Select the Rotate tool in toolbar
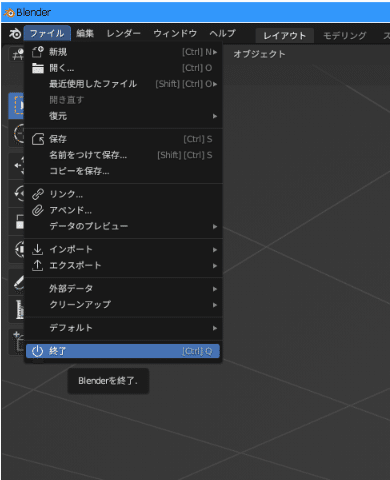The image size is (390, 480). pyautogui.click(x=17, y=193)
